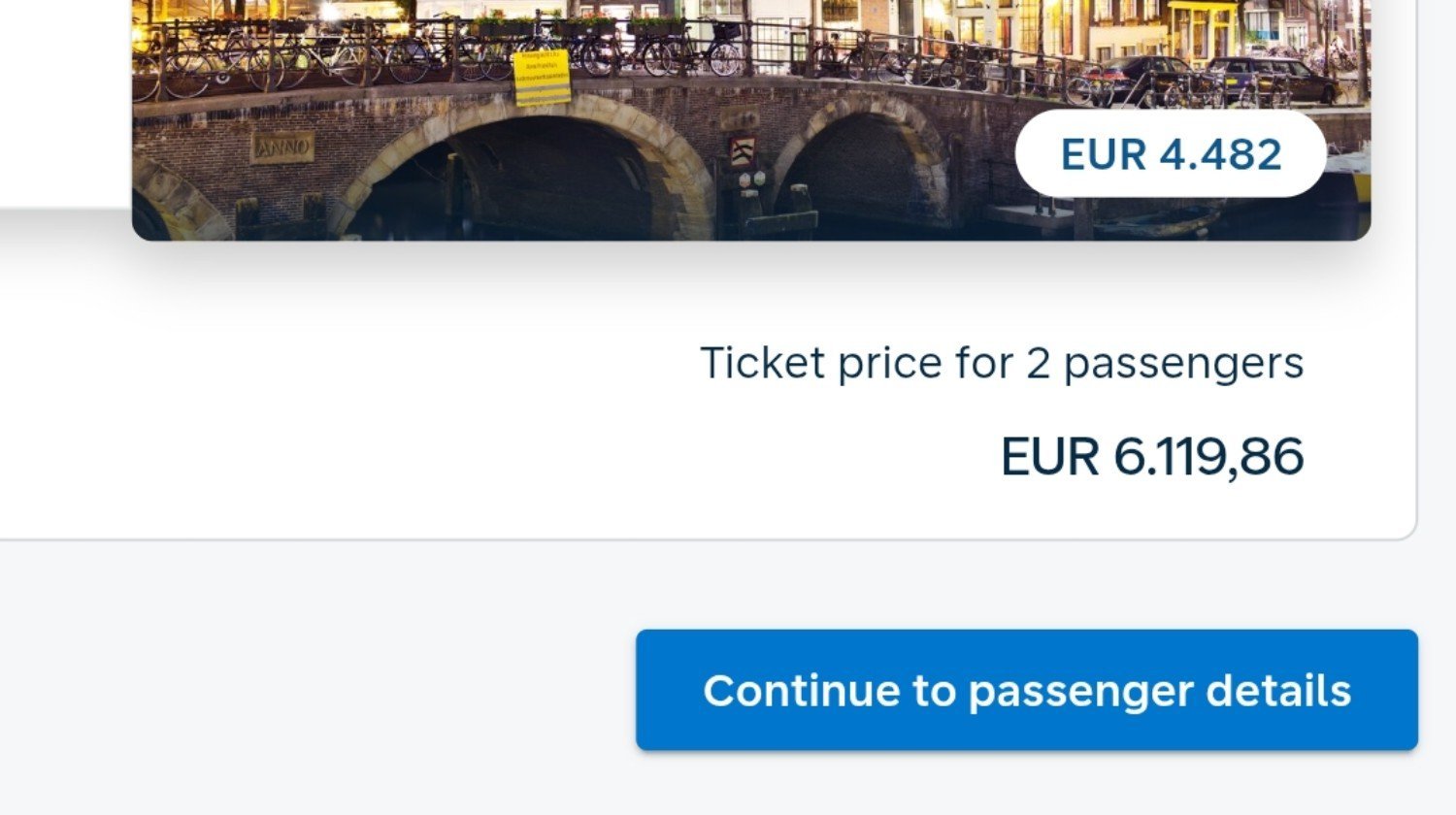The width and height of the screenshot is (1456, 815).
Task: Click the word 'passengers' in the ticket price label
Action: [1183, 364]
